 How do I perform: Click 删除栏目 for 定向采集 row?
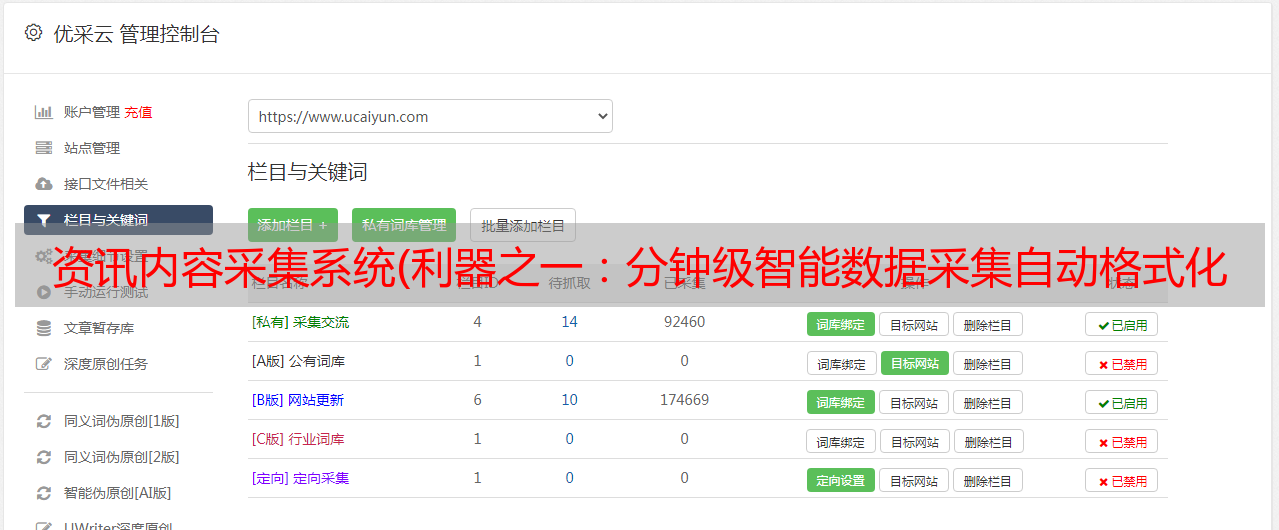tap(988, 480)
